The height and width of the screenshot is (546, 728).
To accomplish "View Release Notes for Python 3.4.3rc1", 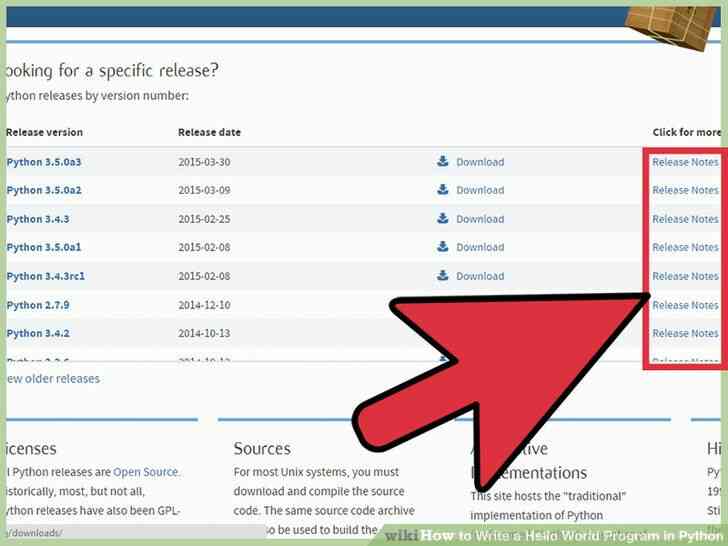I will [685, 276].
